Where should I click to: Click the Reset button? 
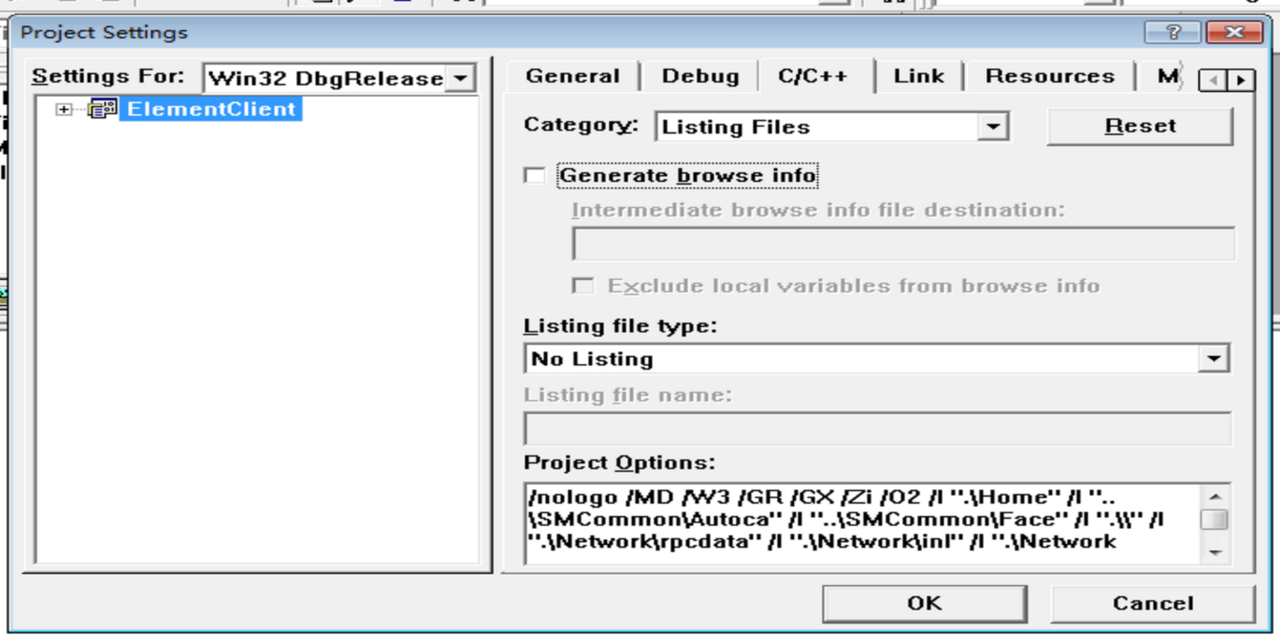click(1140, 126)
